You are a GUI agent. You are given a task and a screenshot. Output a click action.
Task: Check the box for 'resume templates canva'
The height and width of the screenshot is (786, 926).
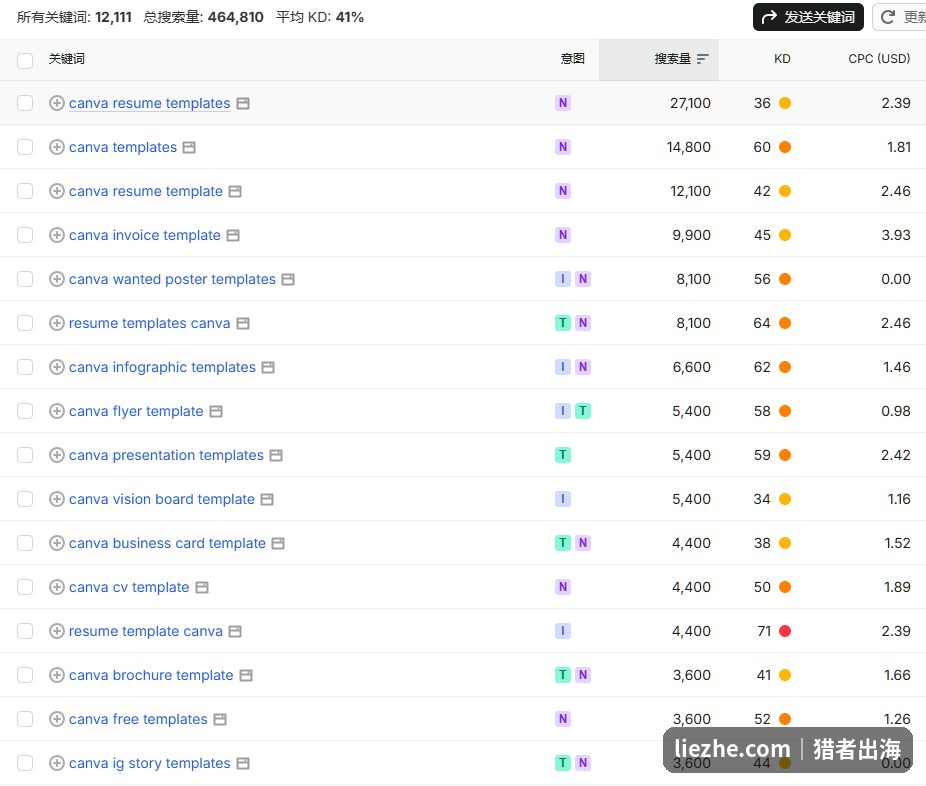point(25,323)
